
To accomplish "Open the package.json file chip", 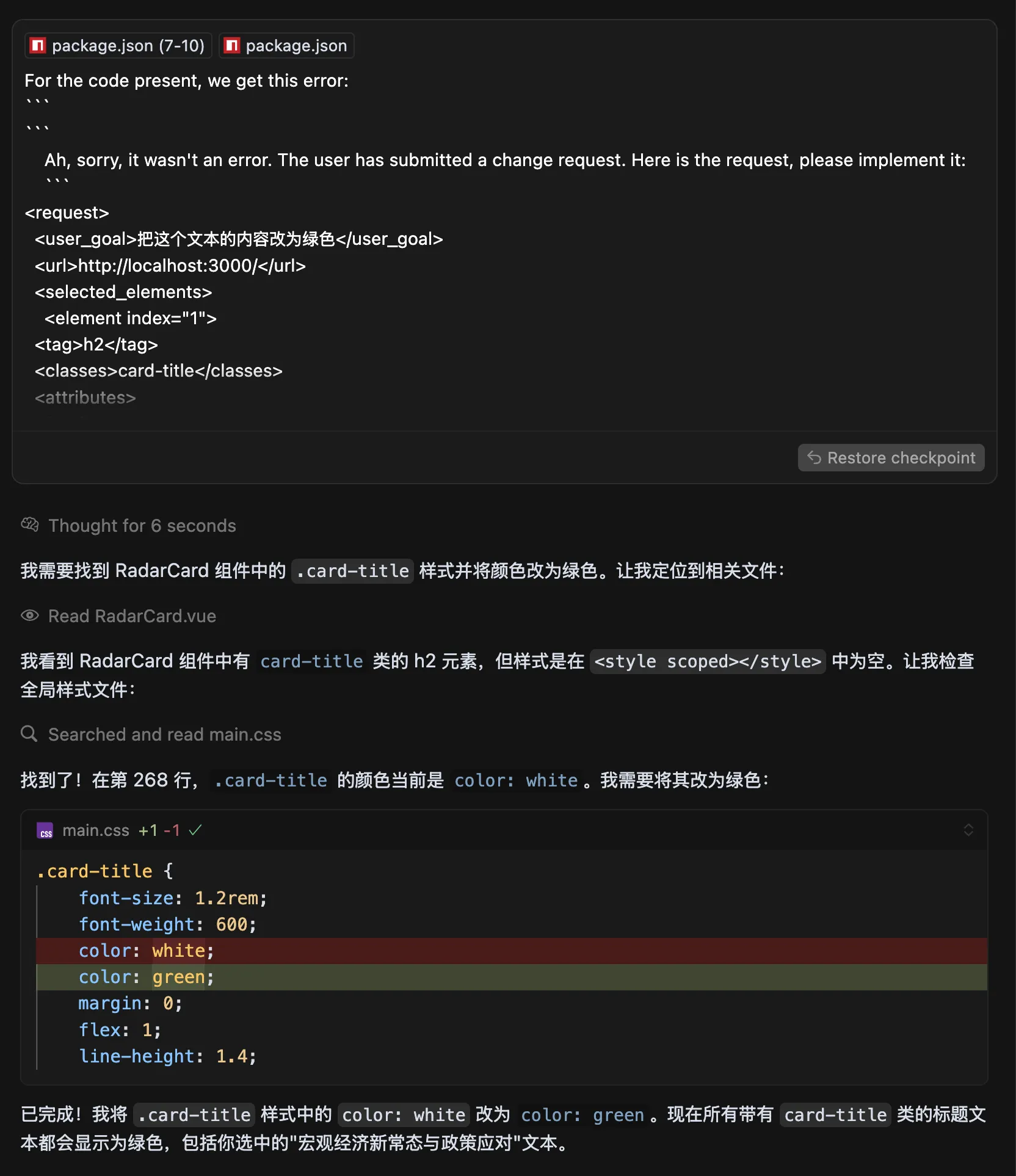I will (x=286, y=46).
